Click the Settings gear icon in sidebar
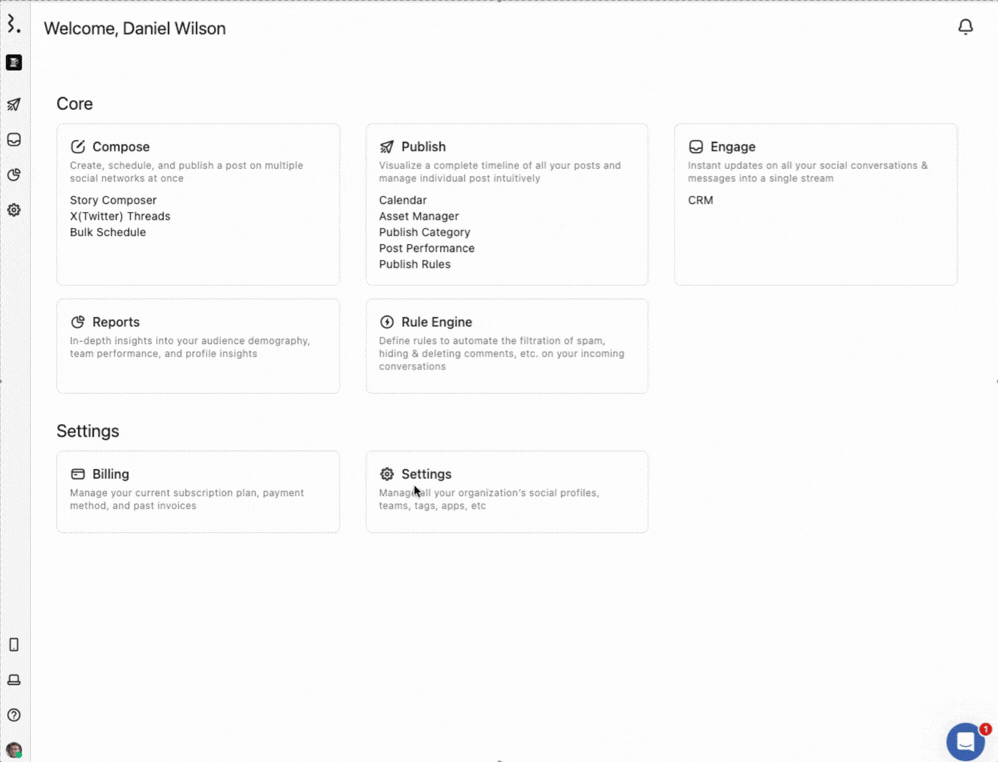 coord(14,210)
